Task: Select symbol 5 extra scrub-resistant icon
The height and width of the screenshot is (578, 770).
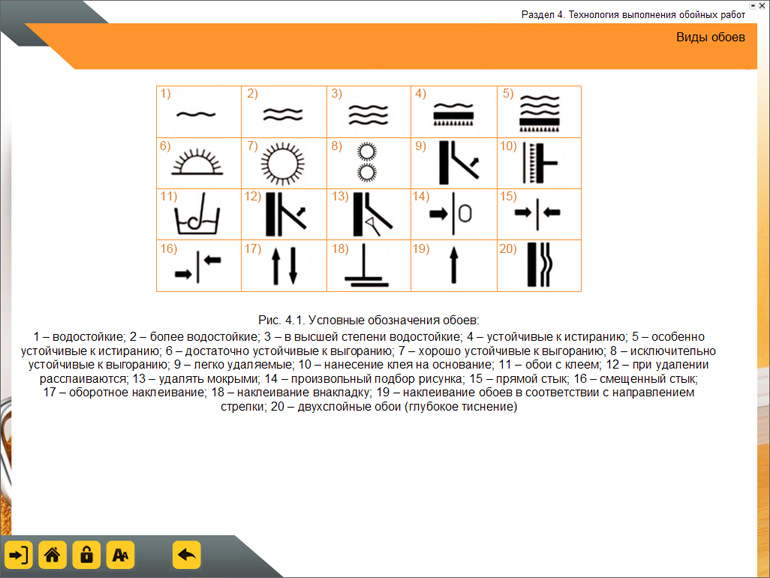Action: coord(539,114)
